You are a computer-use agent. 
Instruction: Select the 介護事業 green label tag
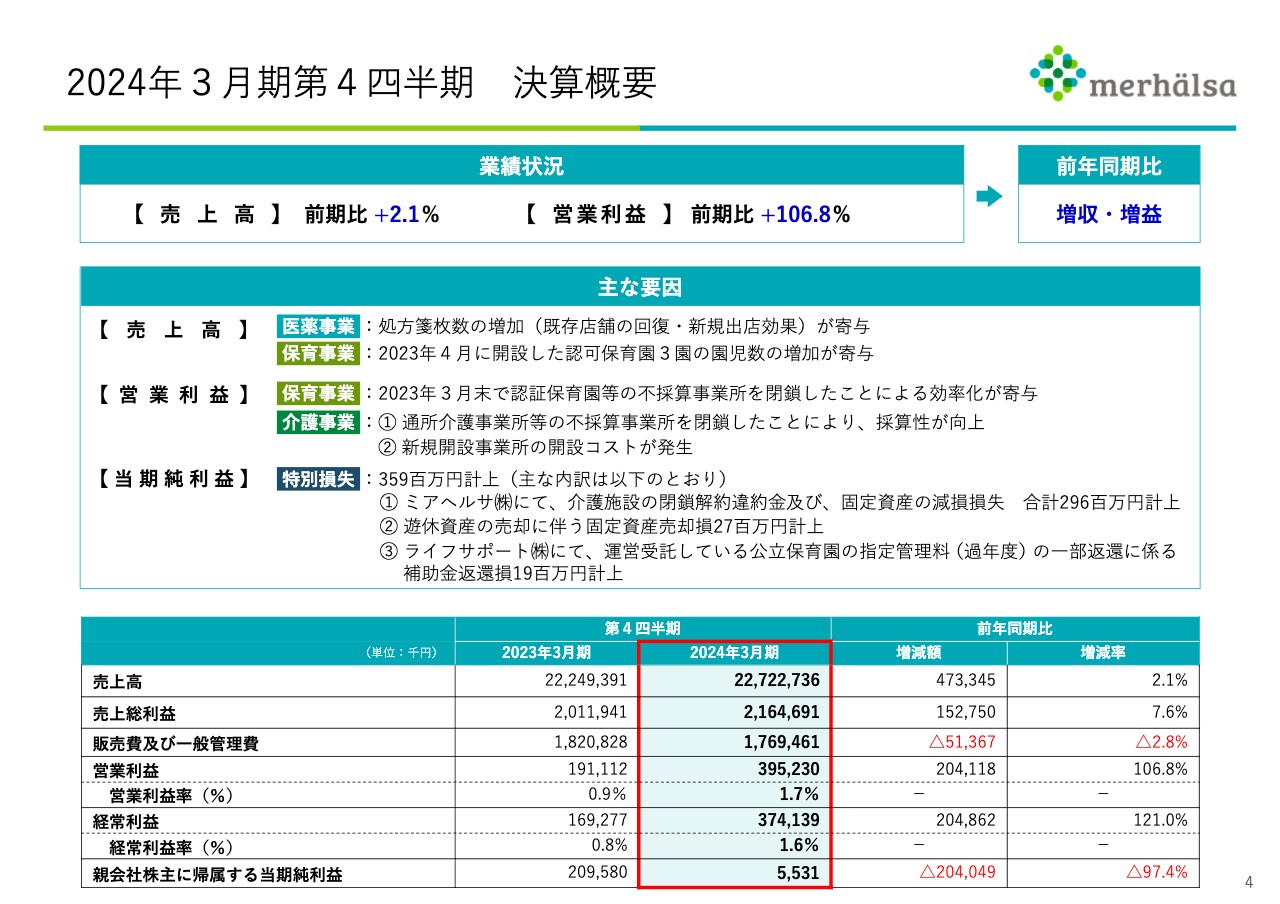pyautogui.click(x=318, y=422)
